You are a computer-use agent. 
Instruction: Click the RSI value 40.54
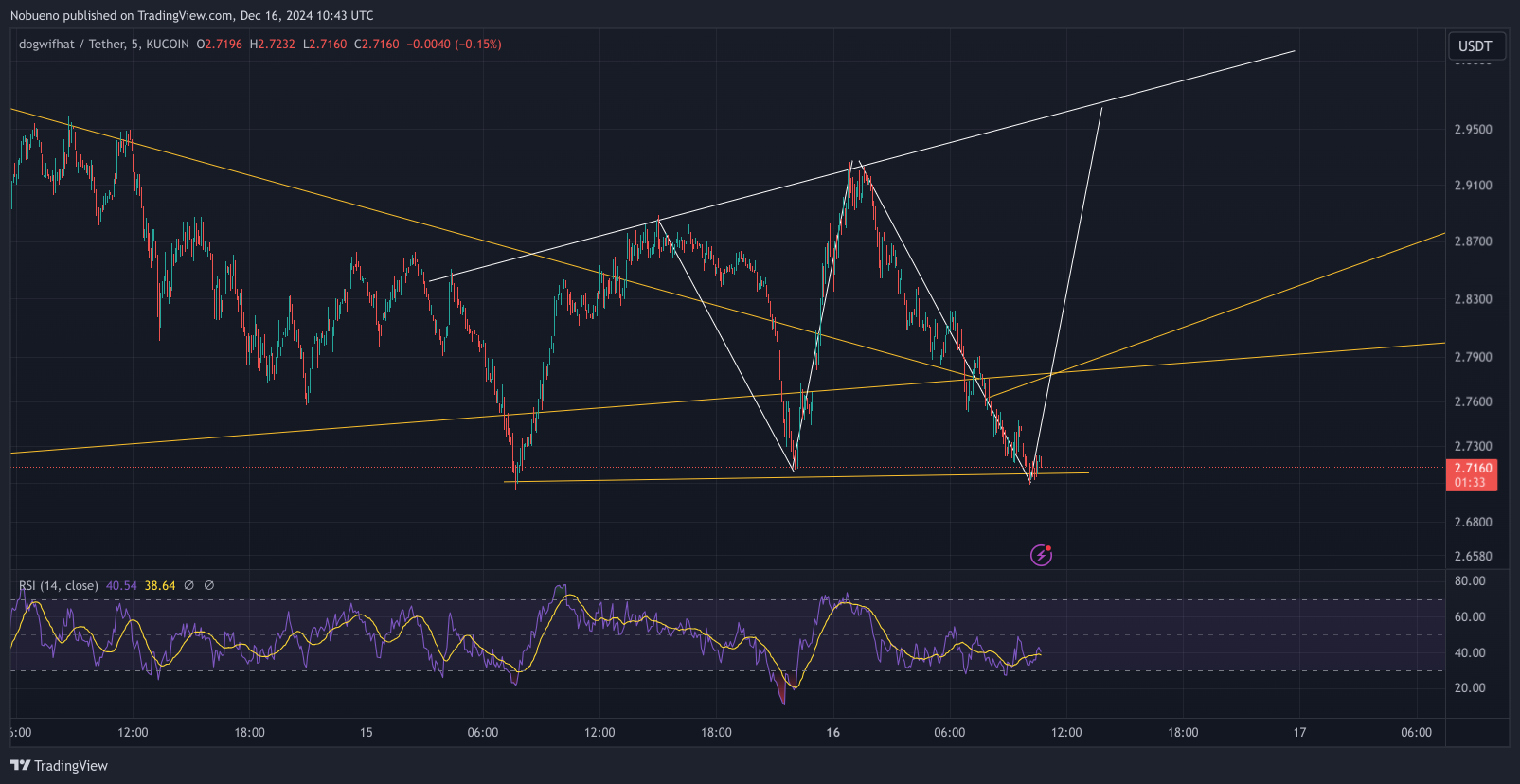pos(121,585)
